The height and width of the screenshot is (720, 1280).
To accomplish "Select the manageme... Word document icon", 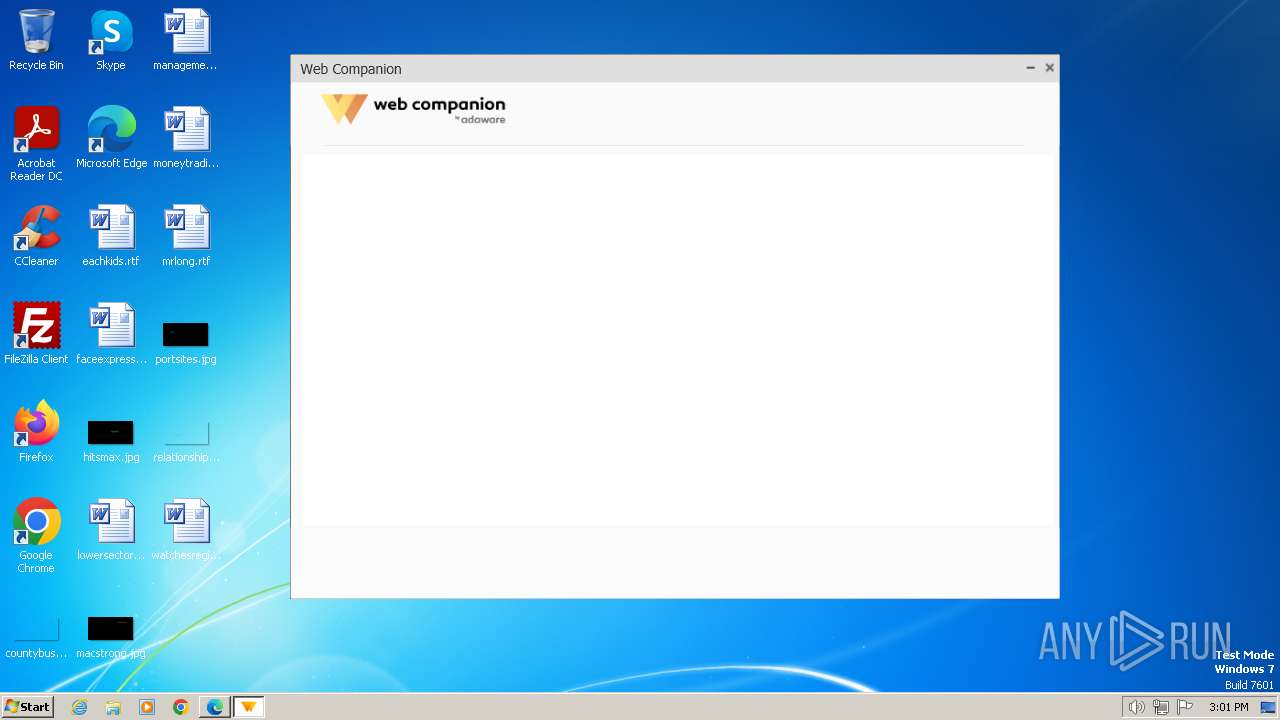I will [185, 40].
